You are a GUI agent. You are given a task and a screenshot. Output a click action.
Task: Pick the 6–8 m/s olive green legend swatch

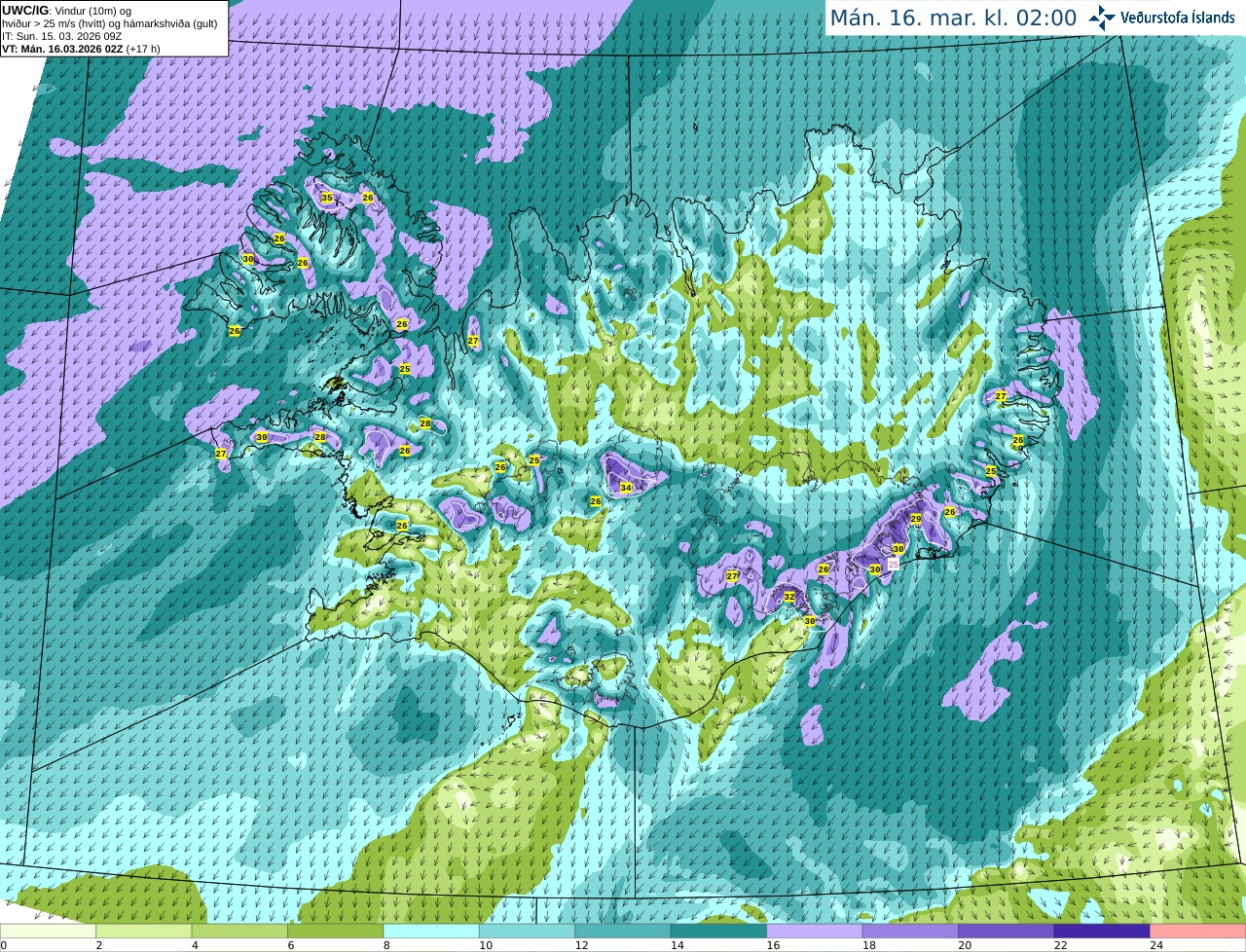335,931
